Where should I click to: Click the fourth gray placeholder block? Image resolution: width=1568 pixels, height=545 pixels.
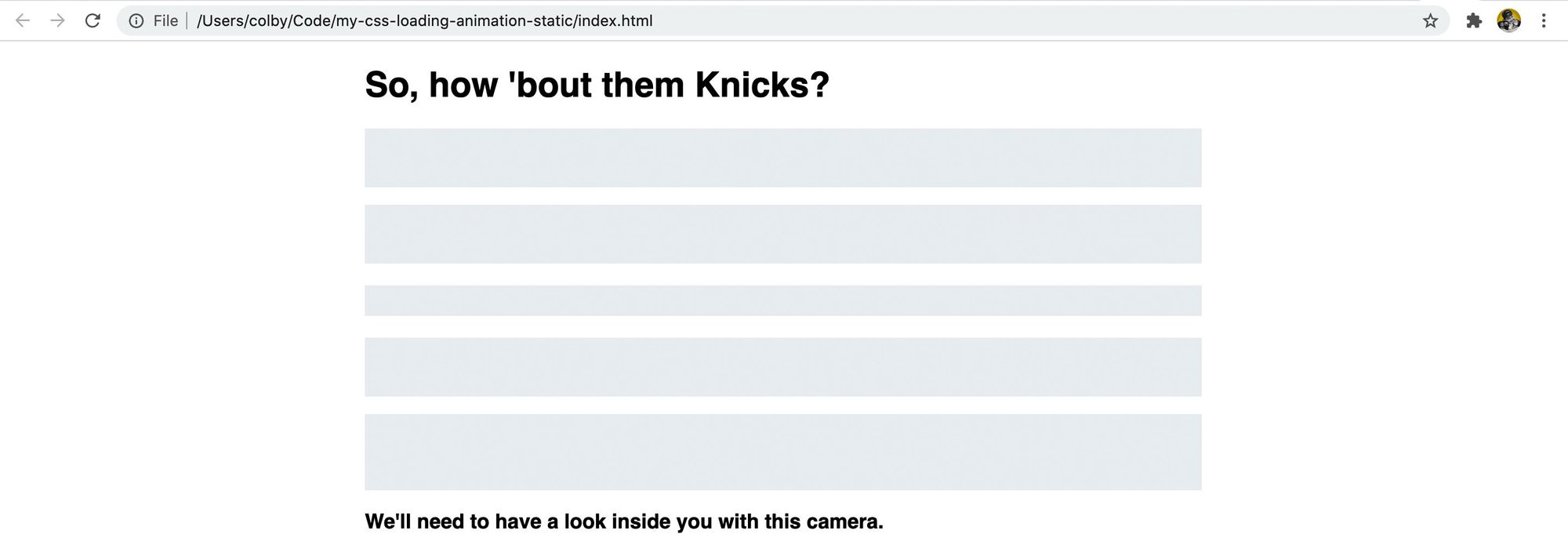(782, 367)
